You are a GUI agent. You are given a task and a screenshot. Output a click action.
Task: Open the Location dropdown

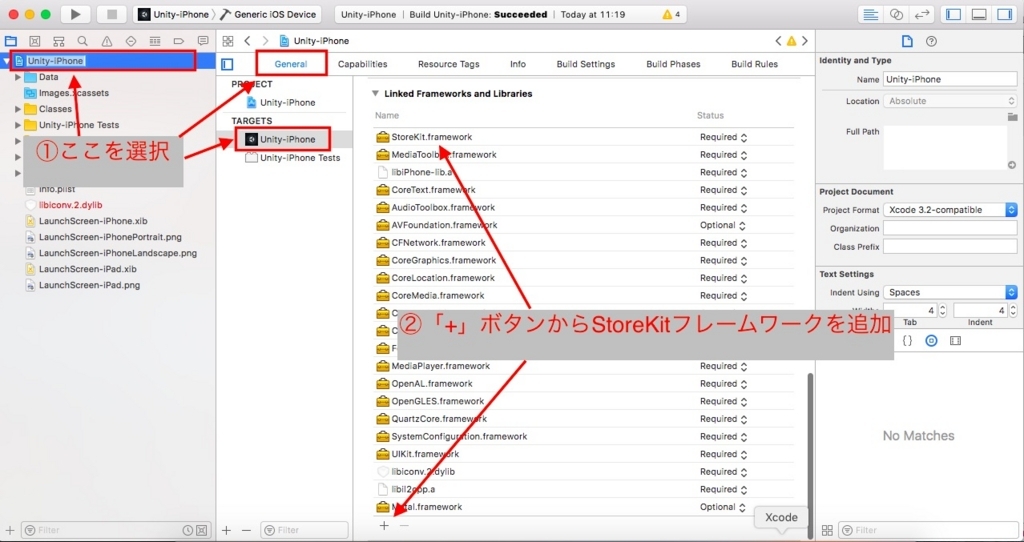pos(950,101)
